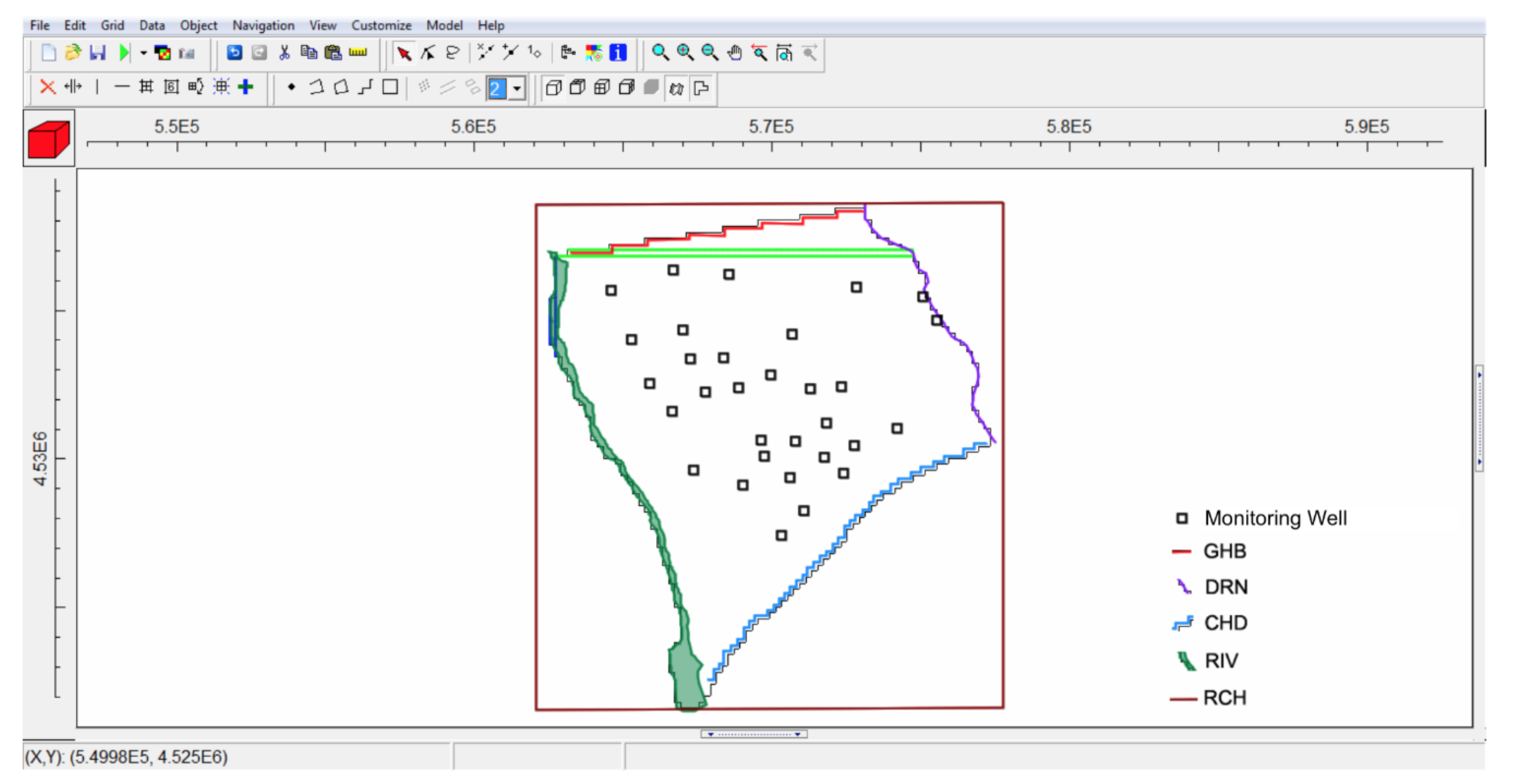The image size is (1514, 784).
Task: Choose the lasso selection tool
Action: click(x=452, y=53)
